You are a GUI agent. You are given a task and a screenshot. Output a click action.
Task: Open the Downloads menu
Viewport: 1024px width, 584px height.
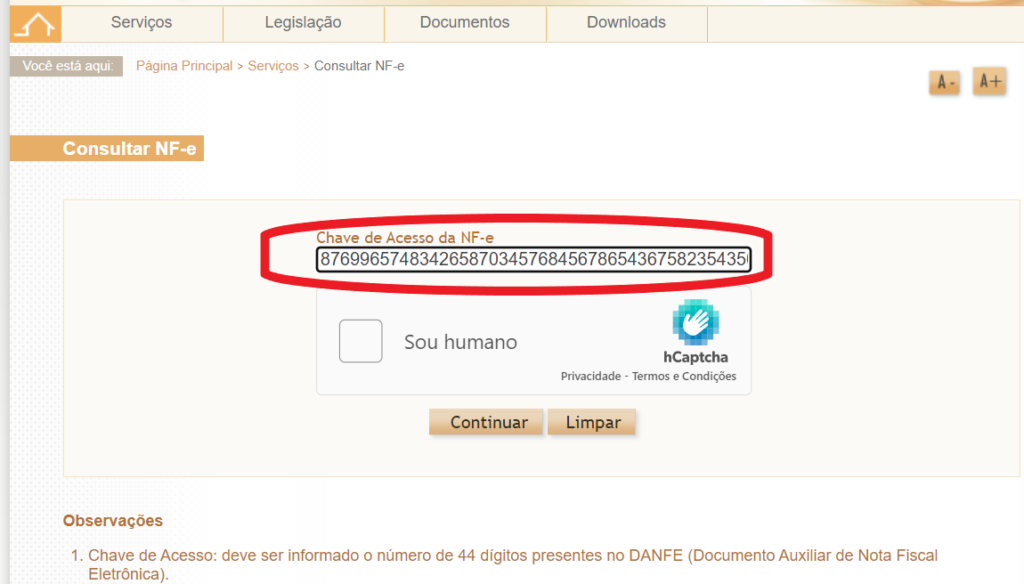(x=626, y=23)
